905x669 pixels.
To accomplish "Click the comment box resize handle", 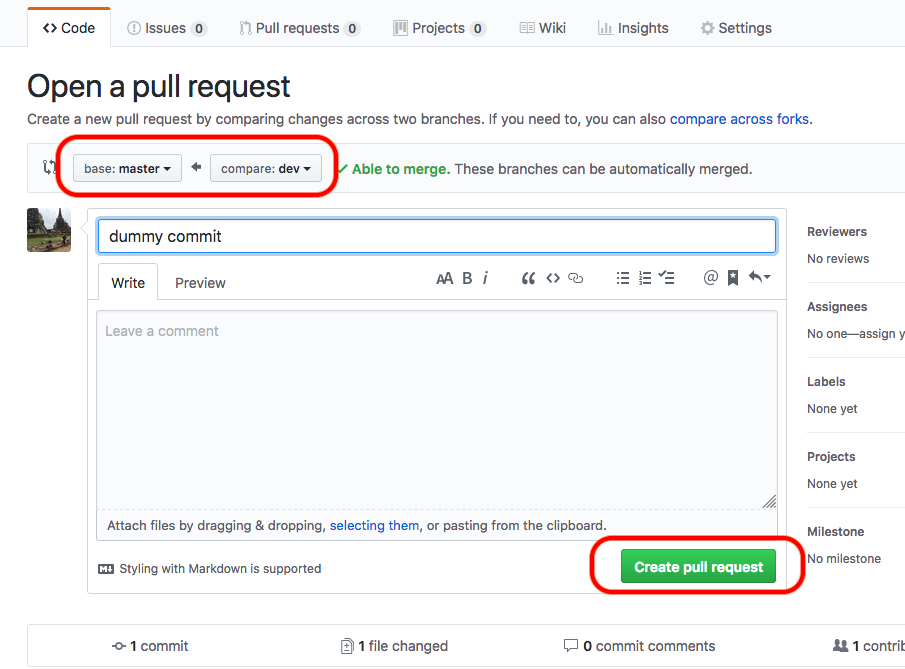I will (769, 502).
